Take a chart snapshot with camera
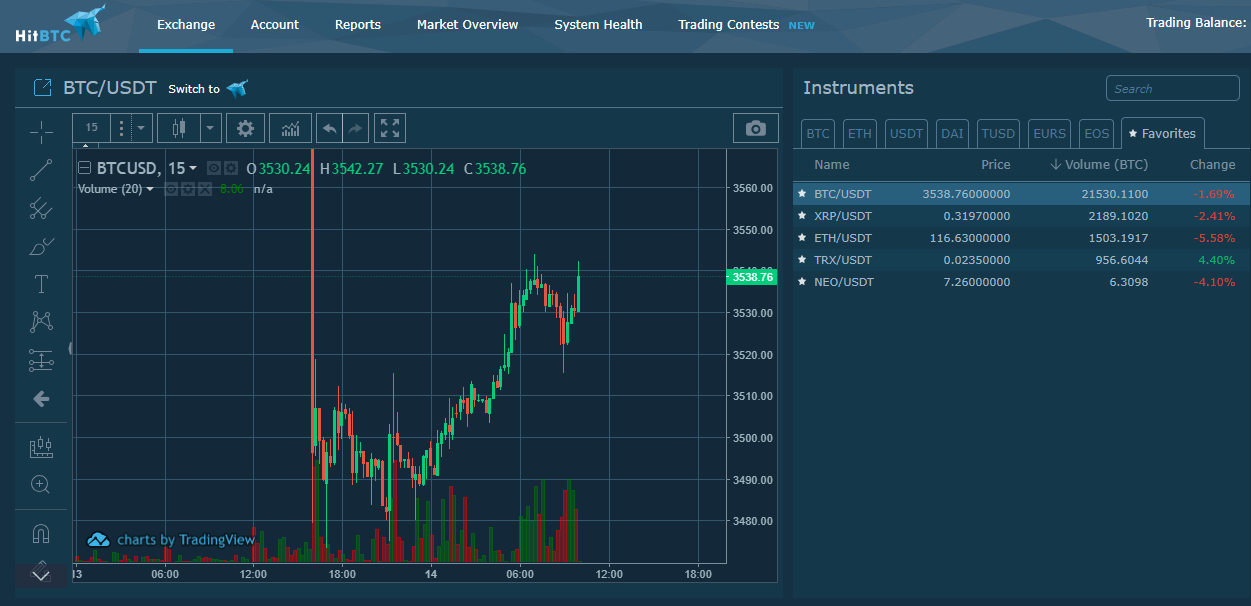Image resolution: width=1251 pixels, height=606 pixels. pos(756,128)
